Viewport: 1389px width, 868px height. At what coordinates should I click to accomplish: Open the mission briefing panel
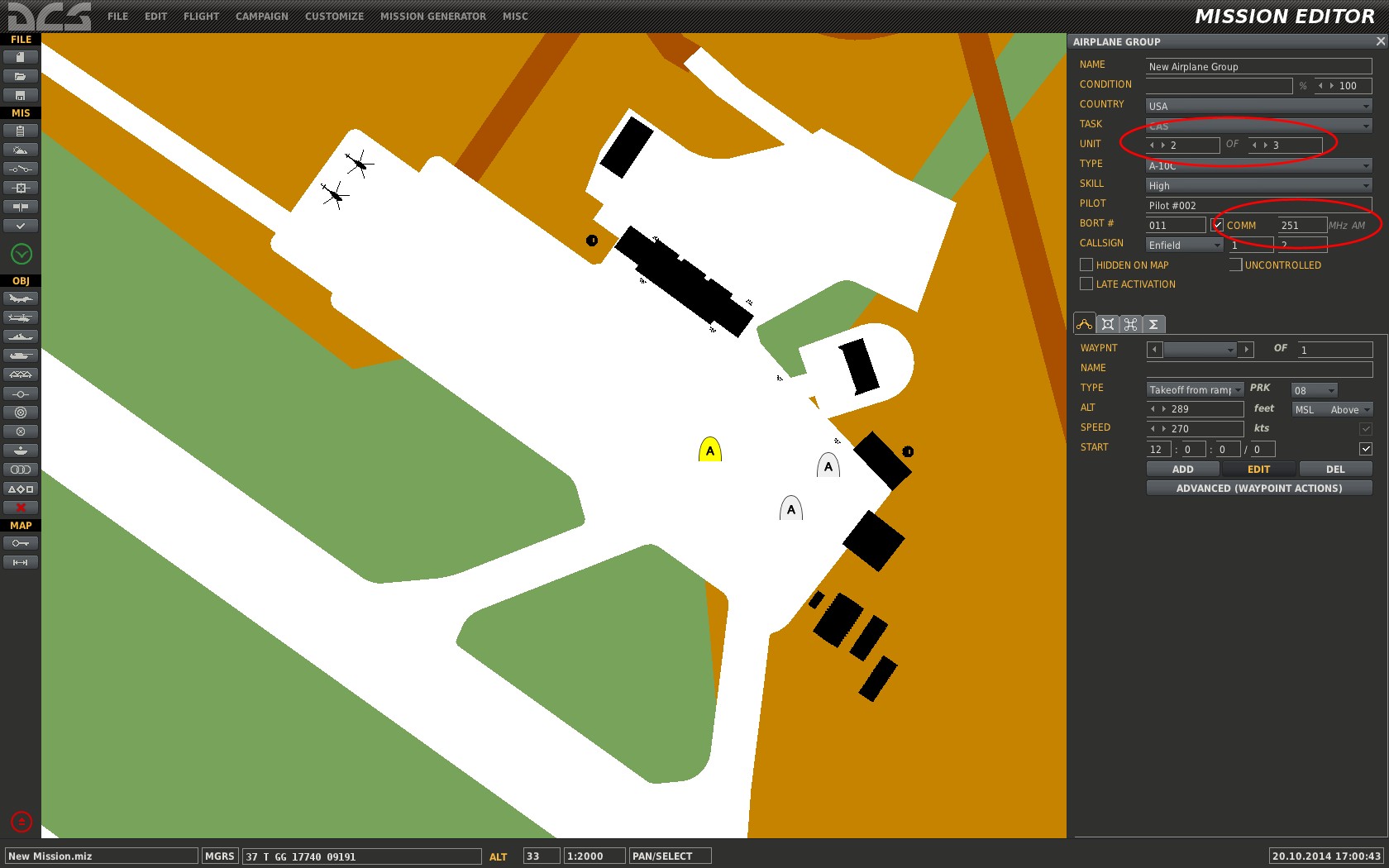click(21, 131)
